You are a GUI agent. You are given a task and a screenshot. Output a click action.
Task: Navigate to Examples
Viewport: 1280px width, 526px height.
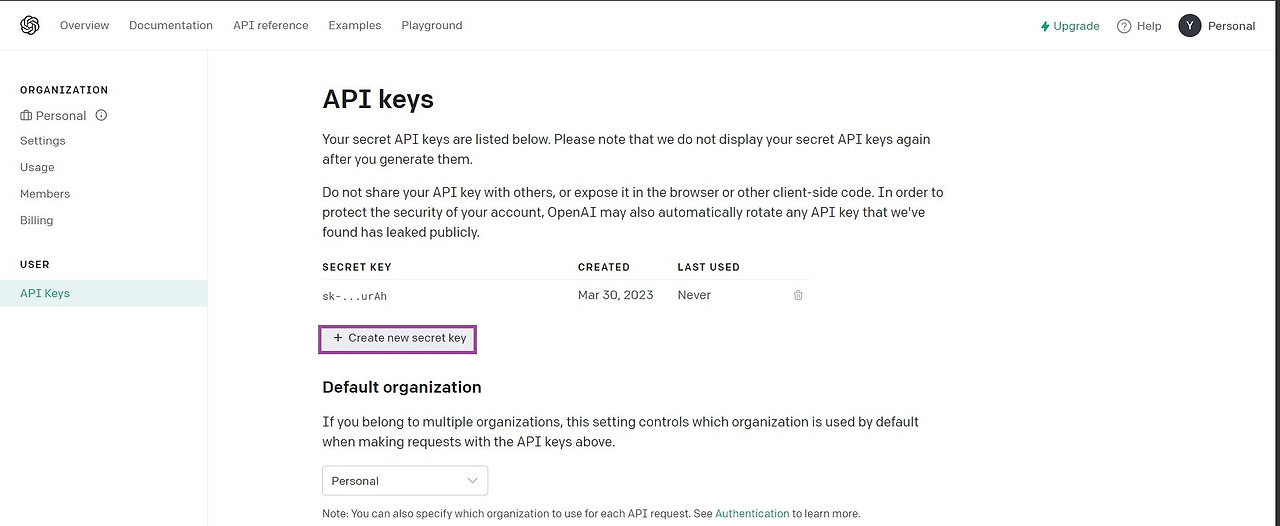coord(355,25)
